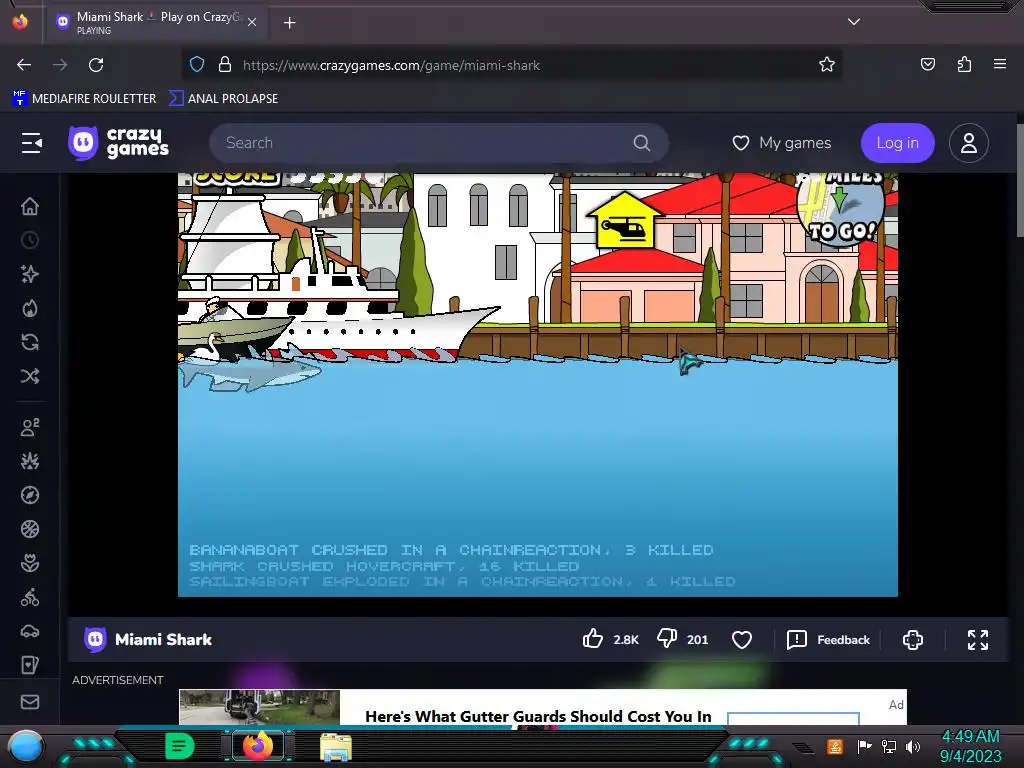Image resolution: width=1024 pixels, height=768 pixels.
Task: Open the user profile avatar
Action: [968, 143]
